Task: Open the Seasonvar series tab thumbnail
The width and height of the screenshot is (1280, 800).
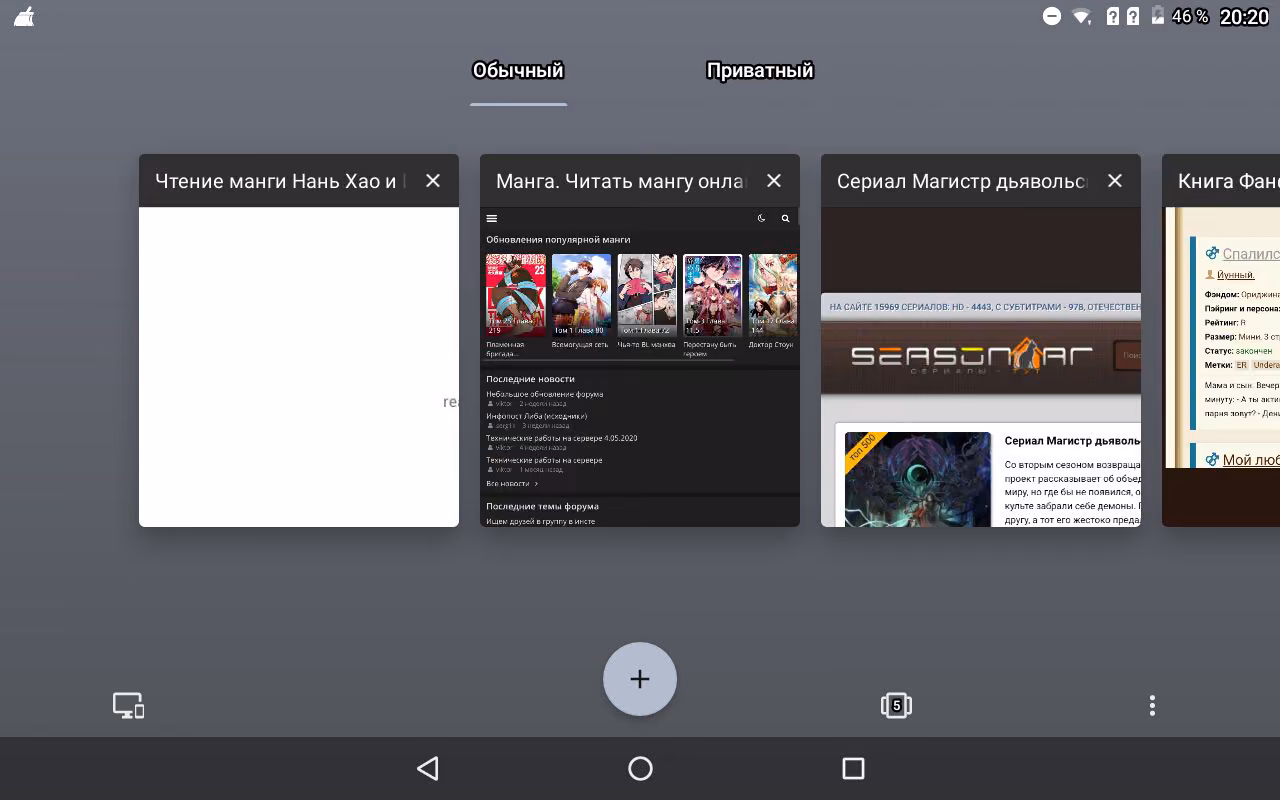Action: pos(981,367)
